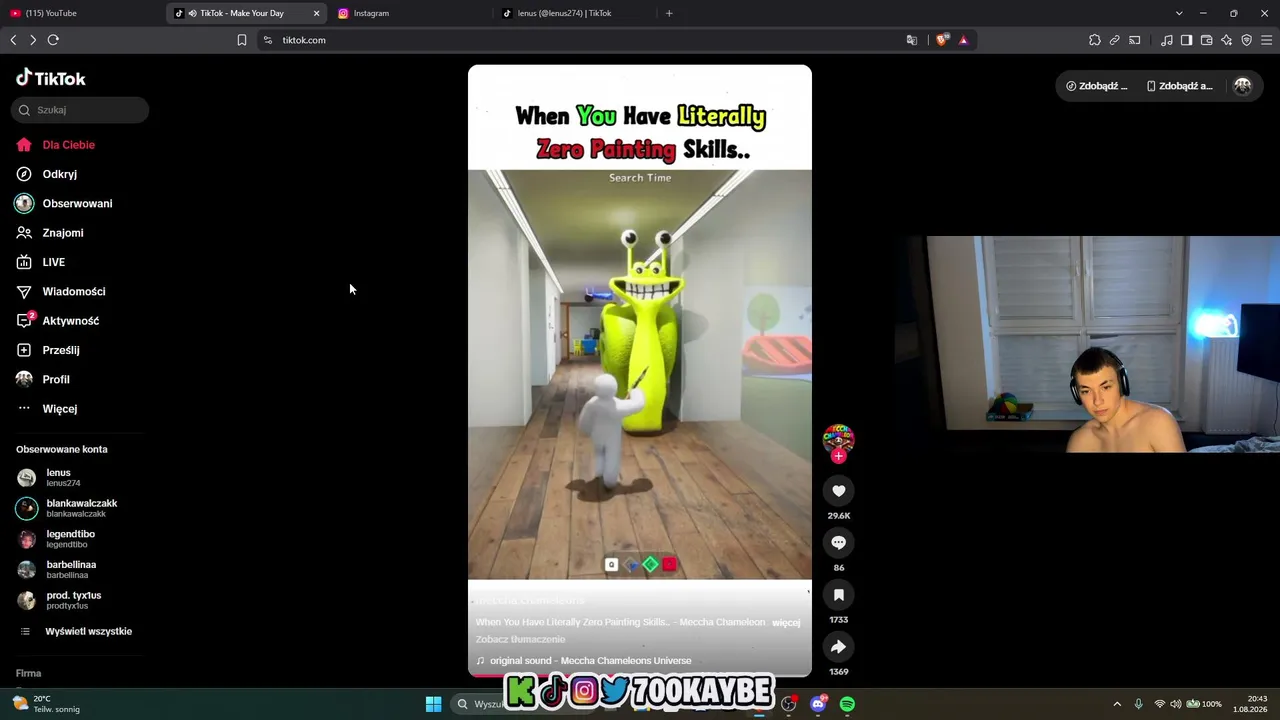Open Spotify from the taskbar
Image resolution: width=1280 pixels, height=720 pixels.
click(x=847, y=704)
